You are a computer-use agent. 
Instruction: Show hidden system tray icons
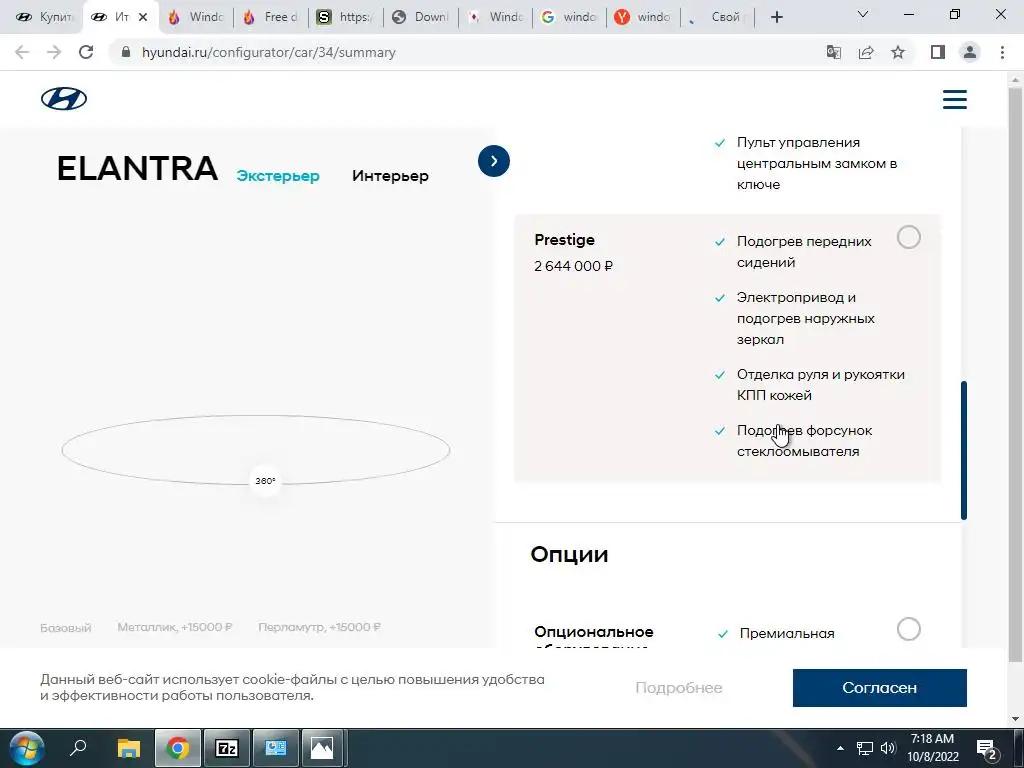(840, 748)
